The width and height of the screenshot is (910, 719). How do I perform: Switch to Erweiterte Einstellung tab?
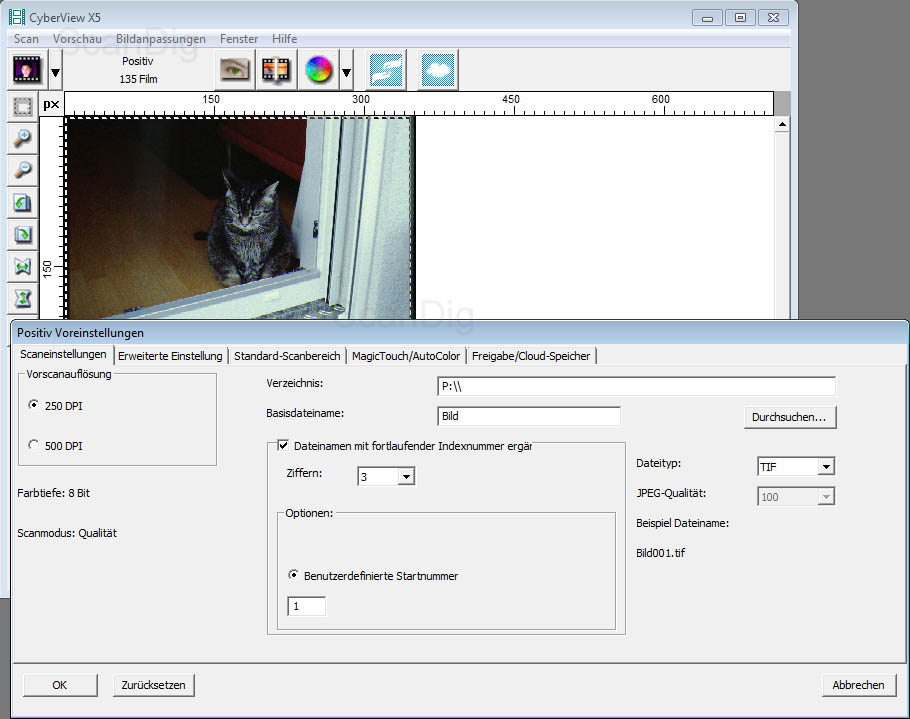[x=170, y=356]
